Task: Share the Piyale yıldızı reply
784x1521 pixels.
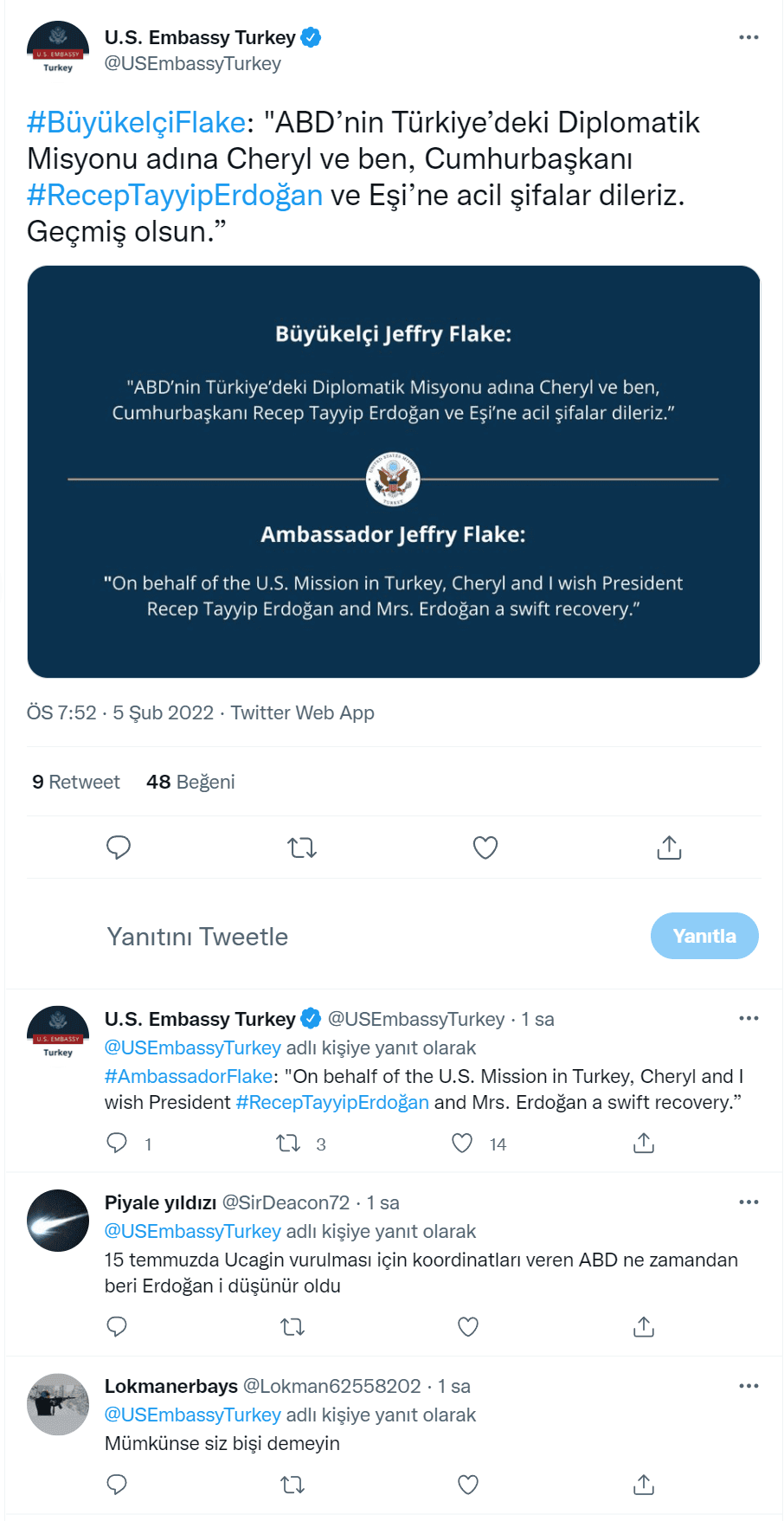Action: (644, 1326)
